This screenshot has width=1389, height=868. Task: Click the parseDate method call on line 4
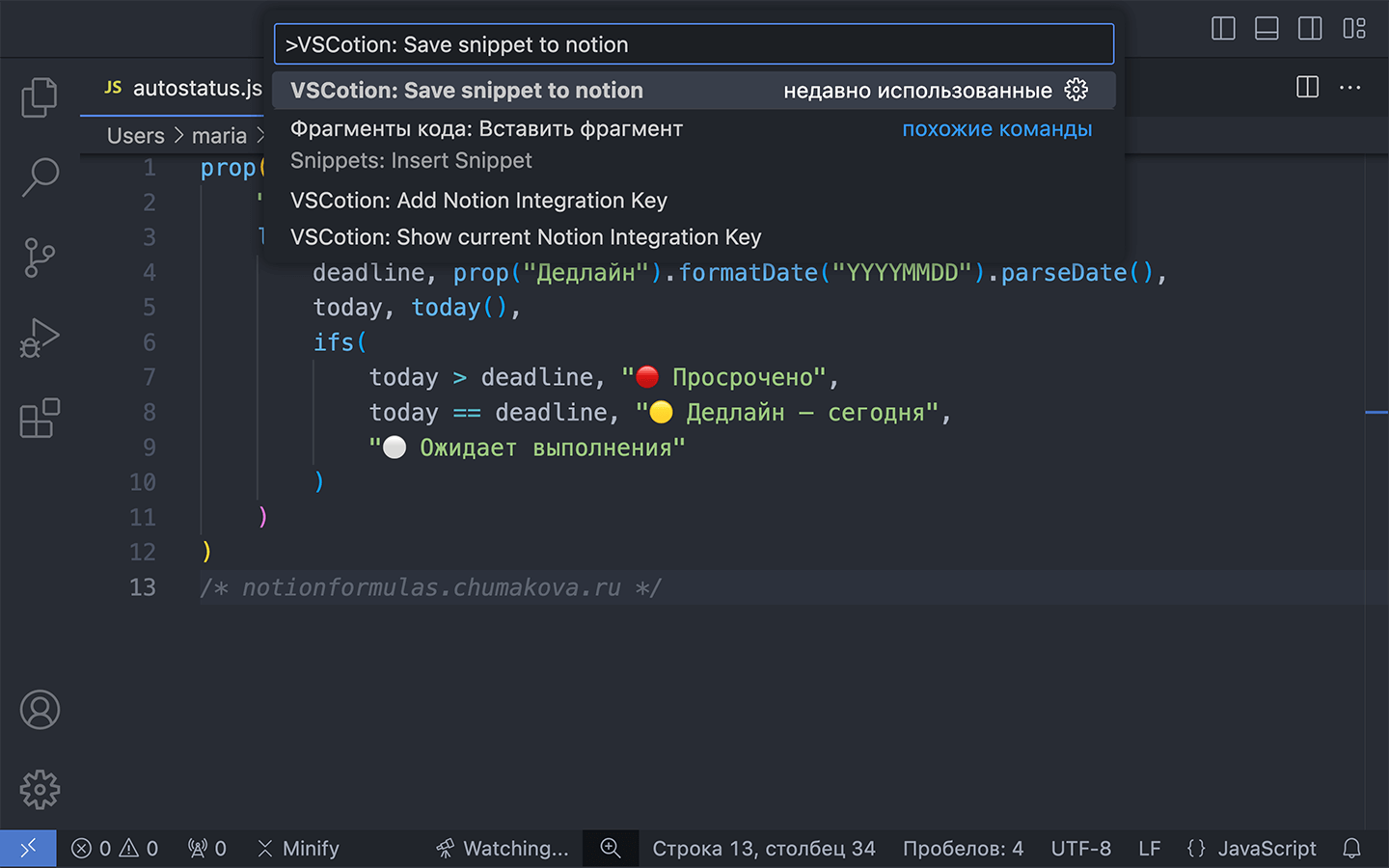click(x=1063, y=273)
